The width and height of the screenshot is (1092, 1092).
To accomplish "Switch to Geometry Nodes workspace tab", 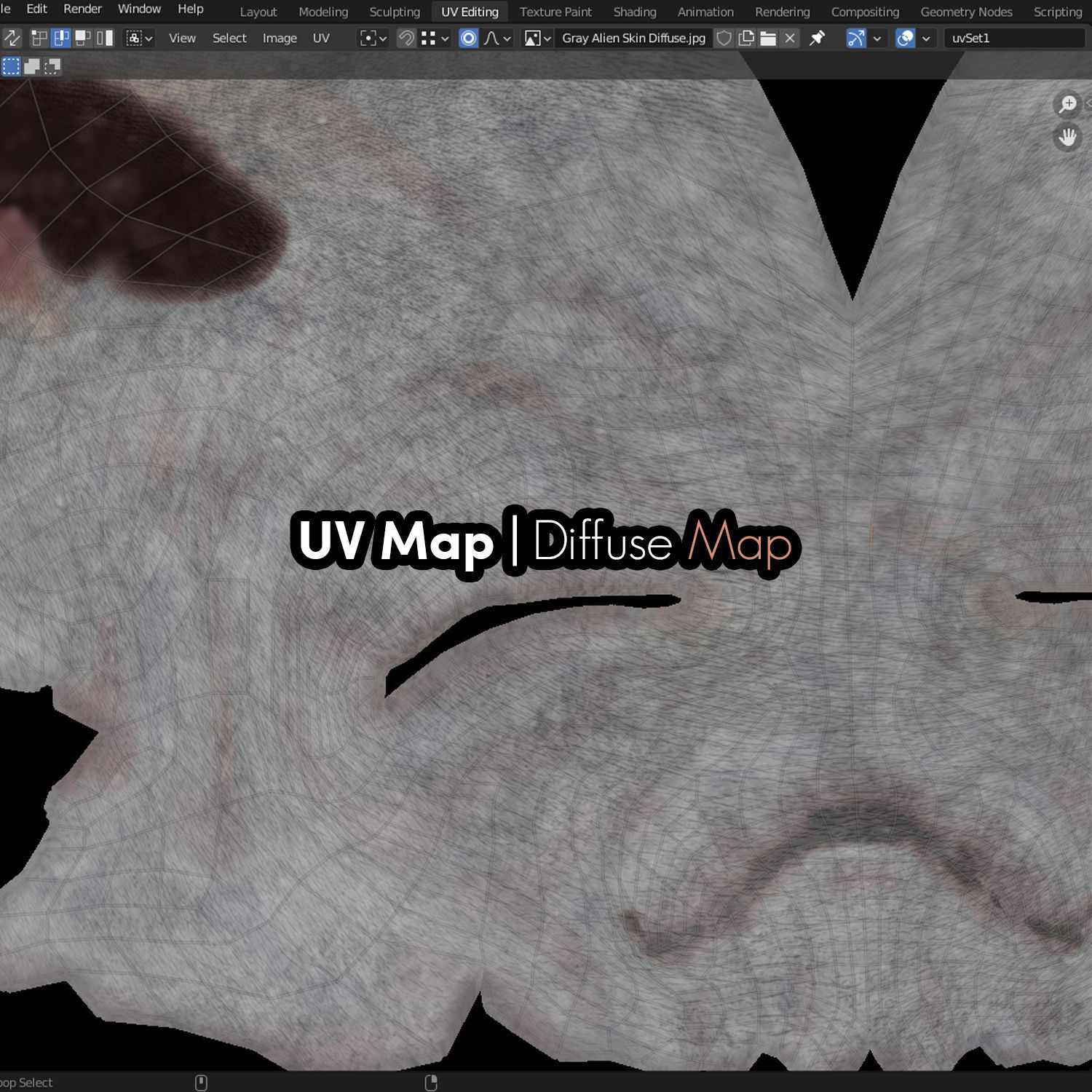I will point(966,12).
